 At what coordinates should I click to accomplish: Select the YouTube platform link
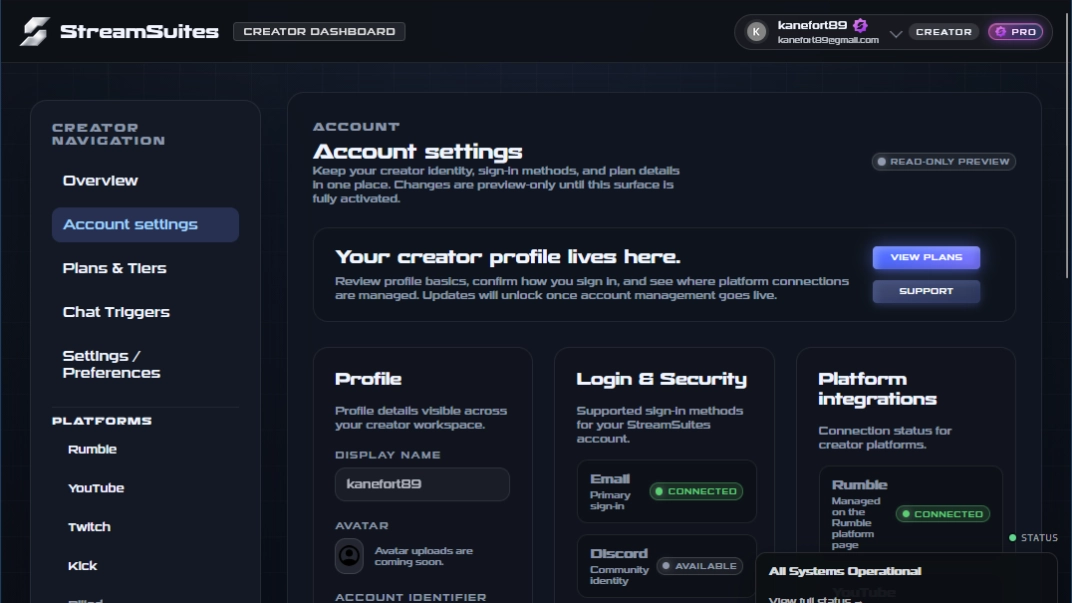[x=96, y=488]
